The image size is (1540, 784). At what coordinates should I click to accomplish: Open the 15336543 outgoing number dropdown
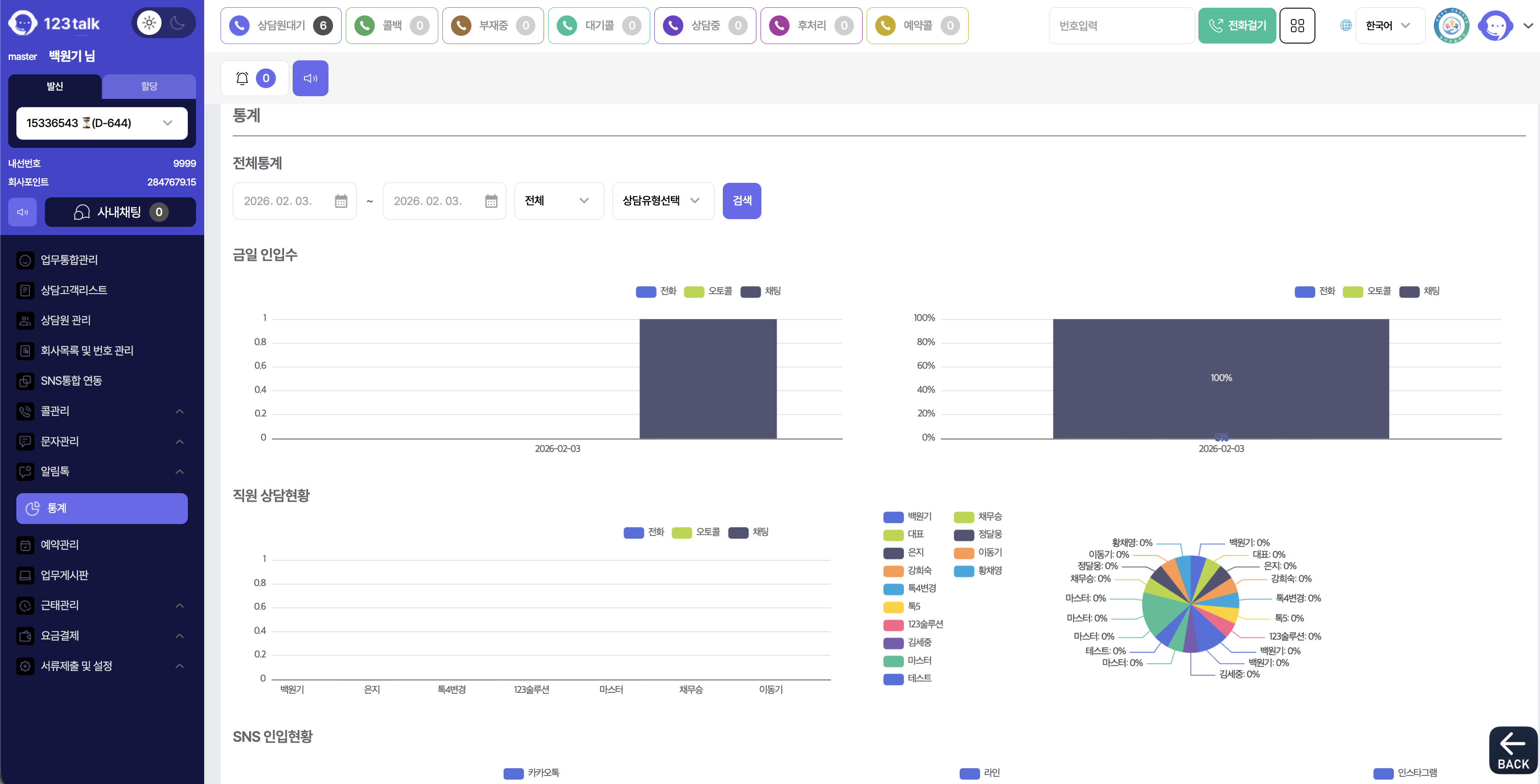coord(102,123)
